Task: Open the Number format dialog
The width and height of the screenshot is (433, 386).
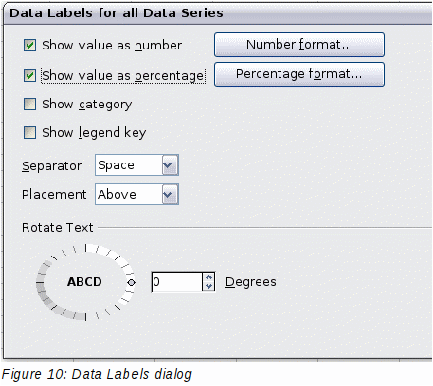Action: tap(299, 44)
